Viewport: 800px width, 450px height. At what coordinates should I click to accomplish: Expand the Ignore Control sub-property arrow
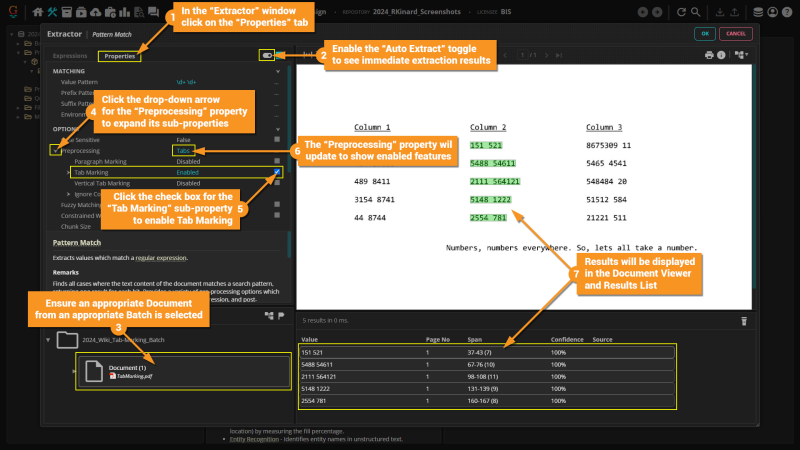click(68, 194)
